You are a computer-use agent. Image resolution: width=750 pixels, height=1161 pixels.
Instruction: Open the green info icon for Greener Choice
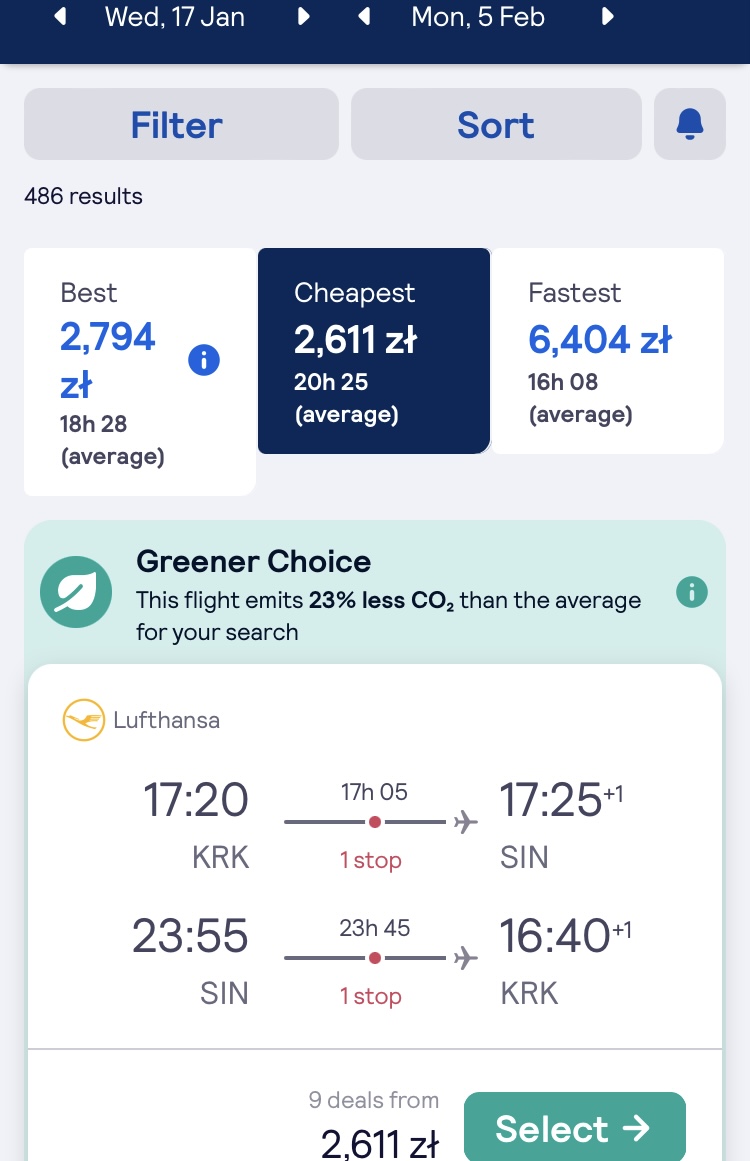point(692,592)
